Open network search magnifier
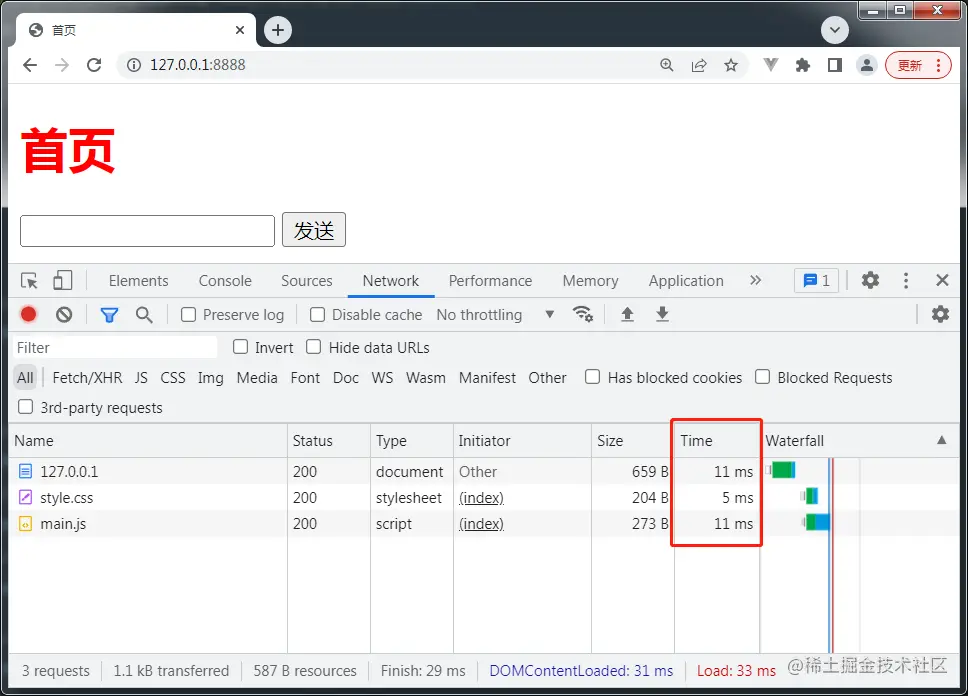968x696 pixels. 144,314
